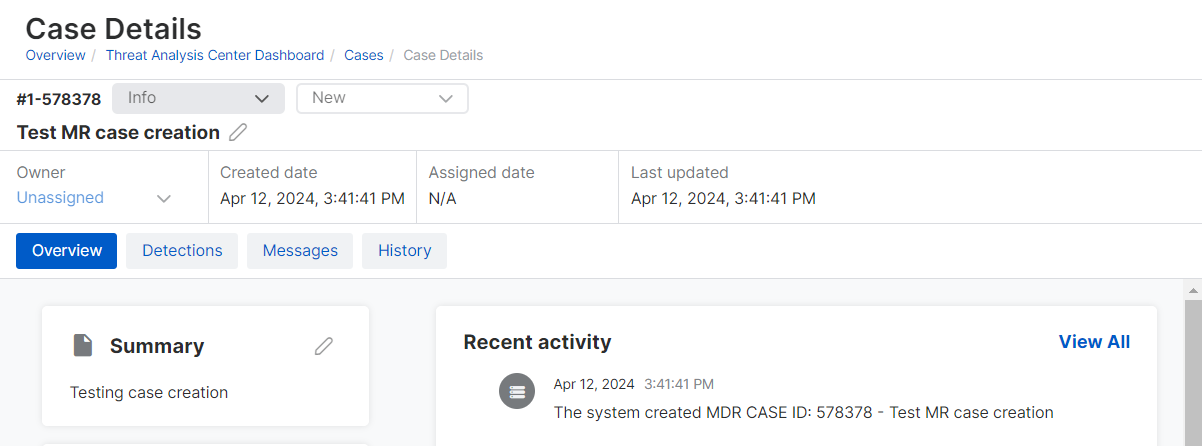
Task: Go to Threat Analysis Center Dashboard breadcrumb
Action: click(x=215, y=55)
